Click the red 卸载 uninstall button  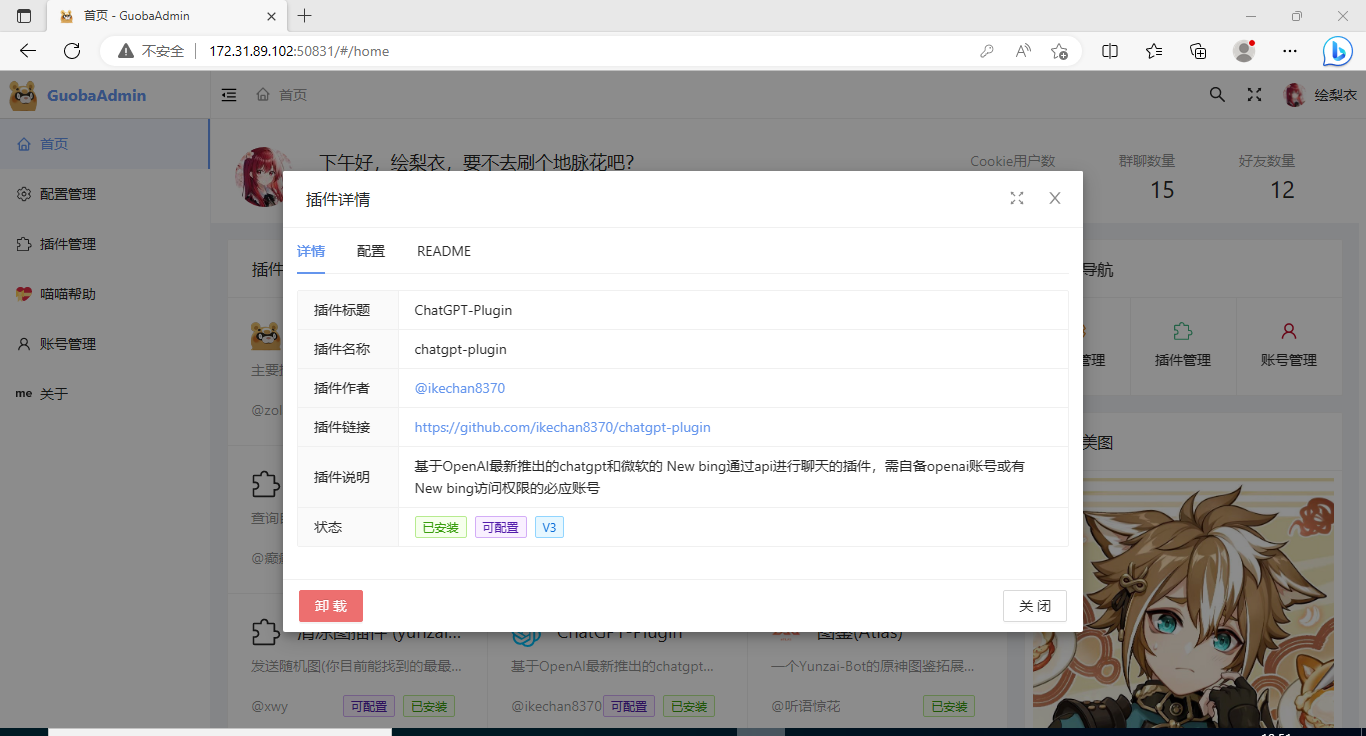(331, 606)
